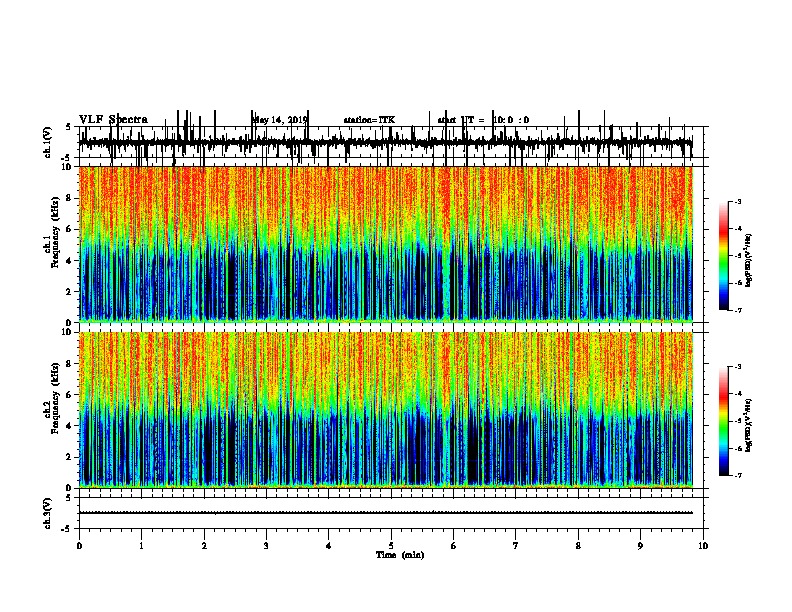Viewport: 792px width, 612px height.
Task: Click the ch.2 color bar log(PSD) label
Action: click(x=748, y=425)
